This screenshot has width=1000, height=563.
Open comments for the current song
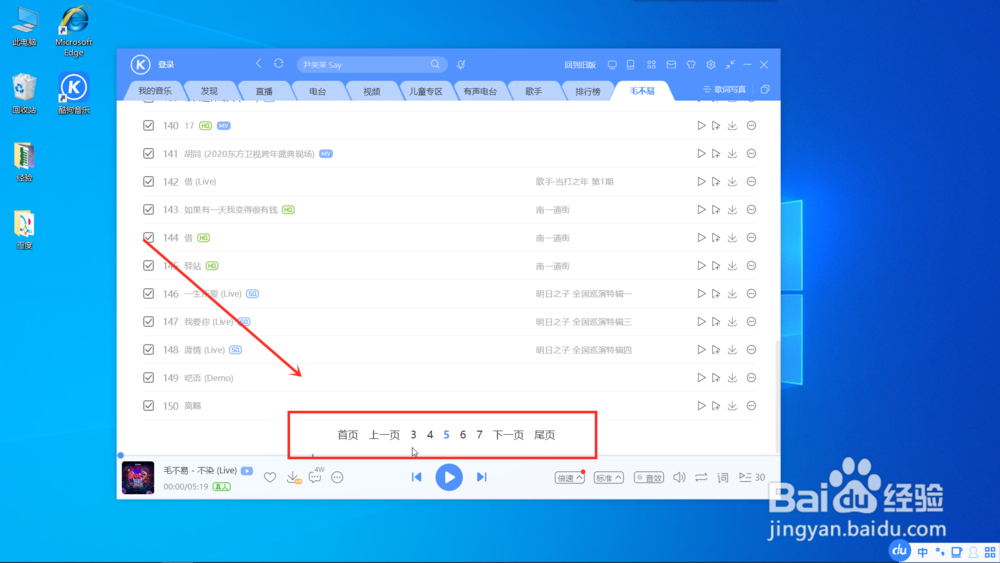(x=315, y=478)
